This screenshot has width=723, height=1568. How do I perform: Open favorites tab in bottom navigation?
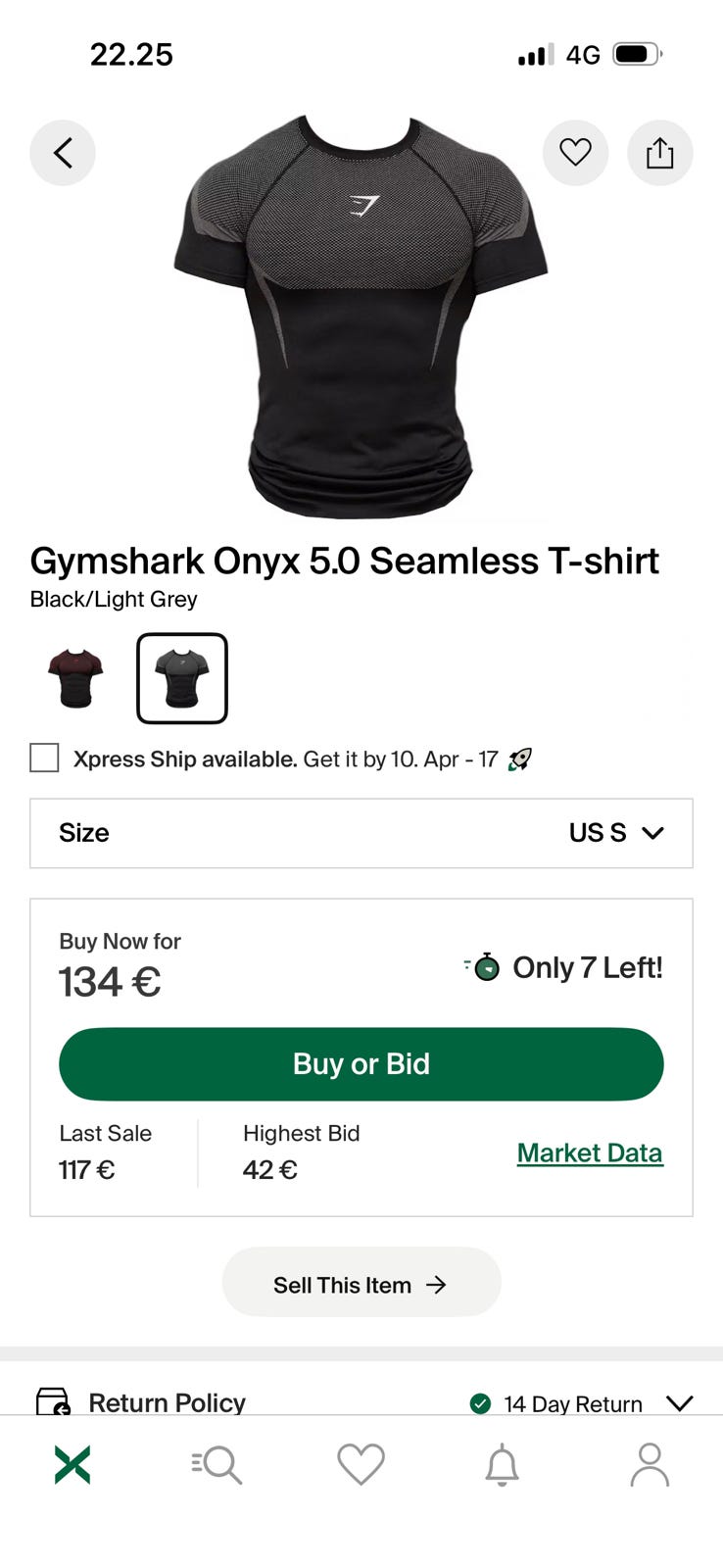click(x=361, y=1465)
